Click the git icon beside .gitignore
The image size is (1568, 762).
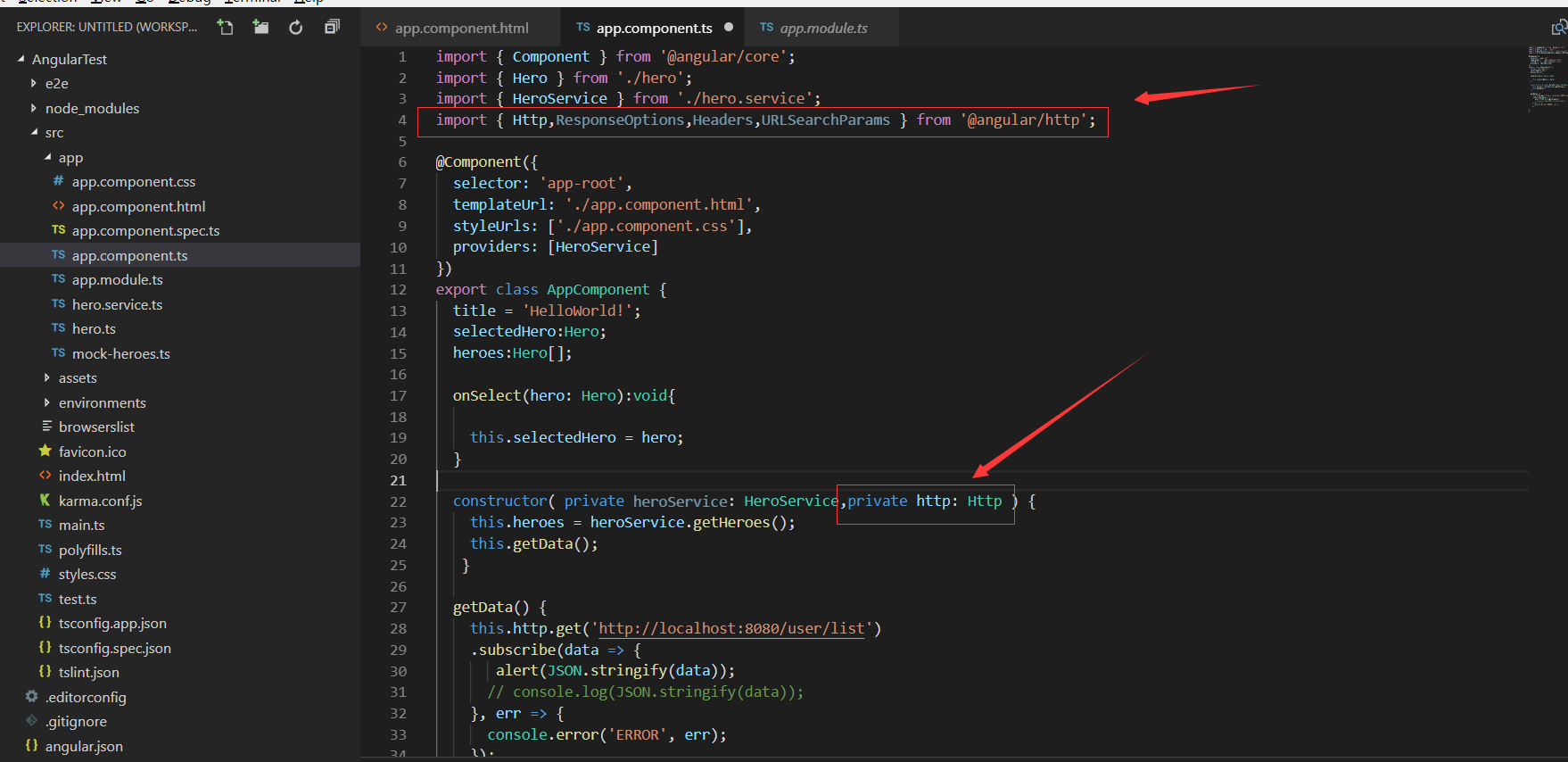pos(31,721)
